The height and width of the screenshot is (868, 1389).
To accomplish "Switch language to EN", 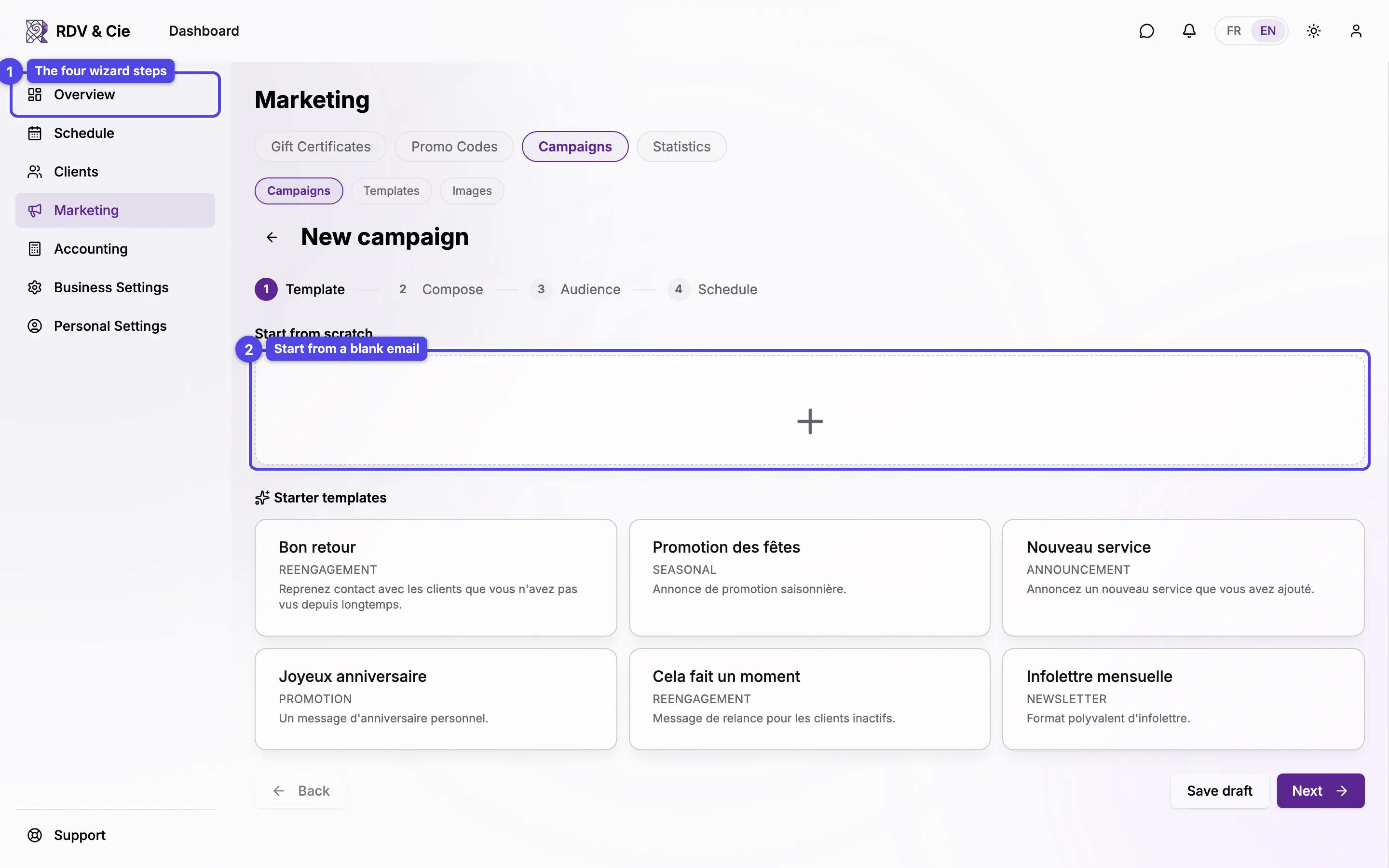I will click(x=1268, y=31).
